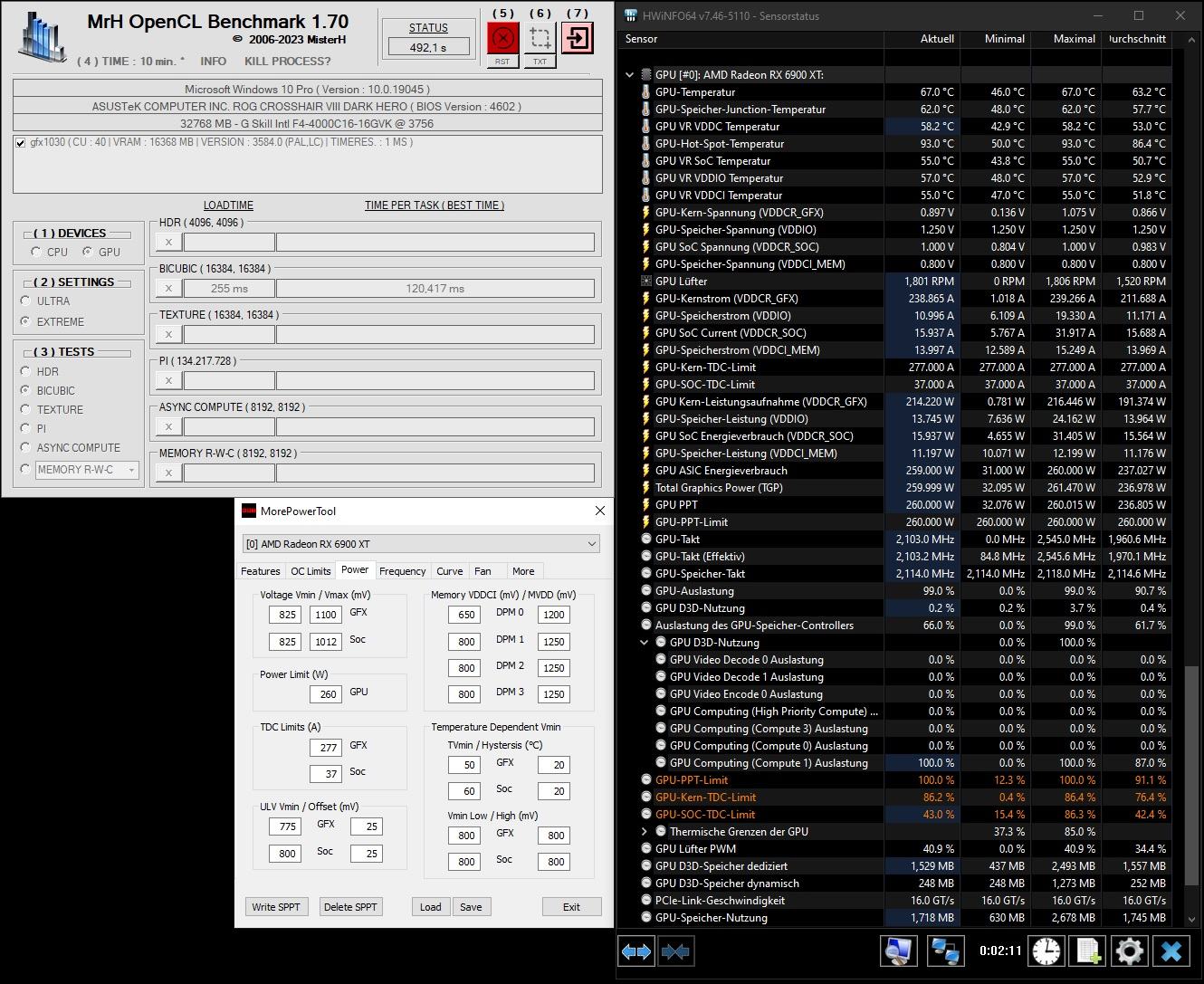
Task: Click x button in BICUBIC row
Action: pos(168,288)
